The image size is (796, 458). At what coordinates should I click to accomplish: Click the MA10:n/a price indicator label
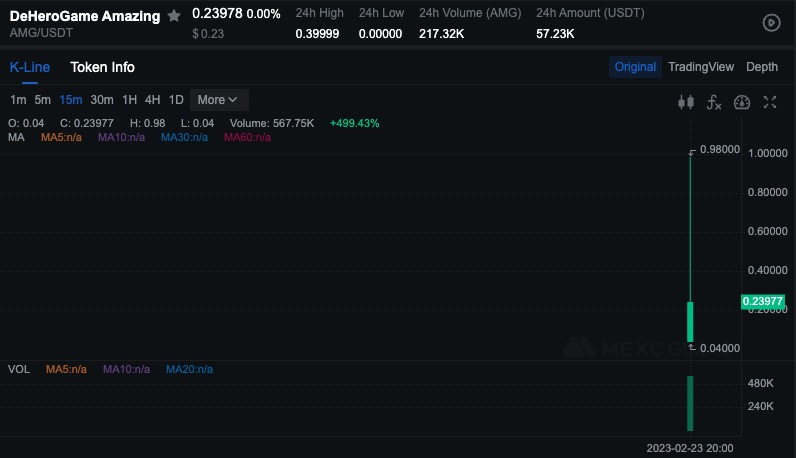(x=121, y=137)
